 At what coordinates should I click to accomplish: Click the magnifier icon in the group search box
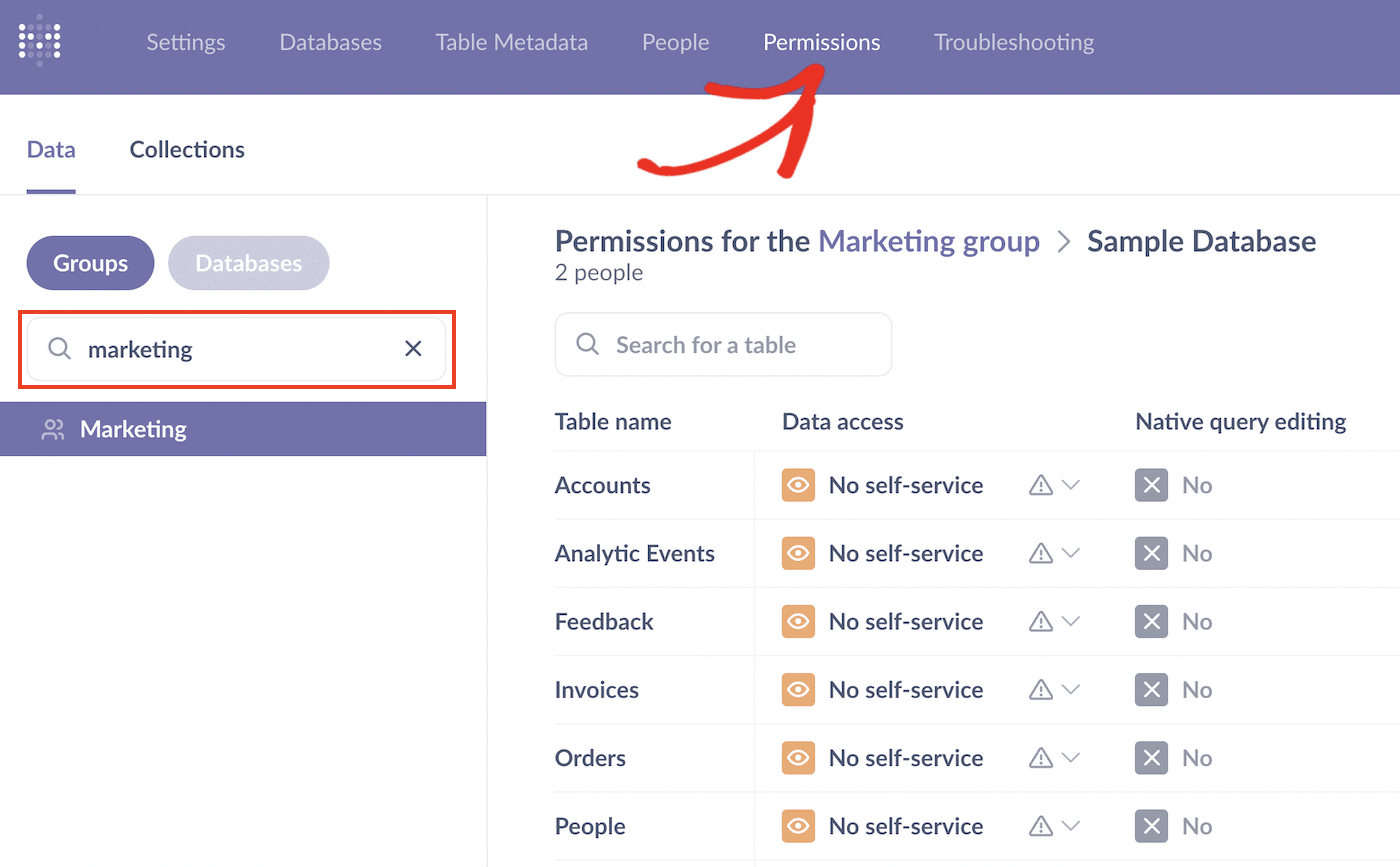click(x=59, y=348)
